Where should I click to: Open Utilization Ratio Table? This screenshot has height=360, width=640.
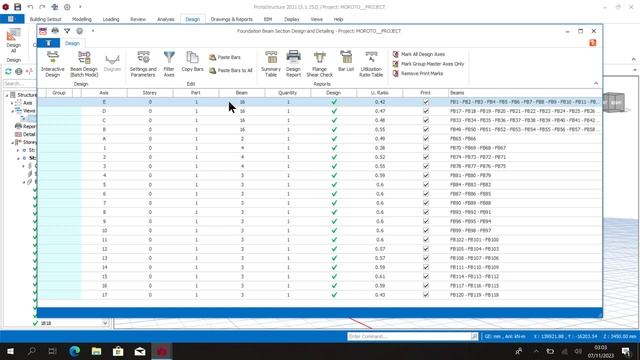[x=371, y=64]
